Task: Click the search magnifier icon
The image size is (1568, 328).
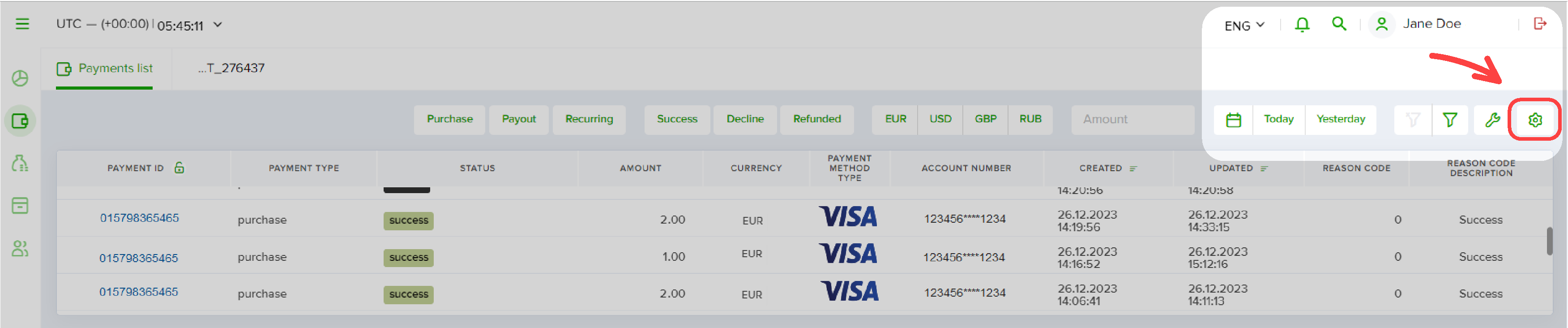Action: pyautogui.click(x=1338, y=24)
